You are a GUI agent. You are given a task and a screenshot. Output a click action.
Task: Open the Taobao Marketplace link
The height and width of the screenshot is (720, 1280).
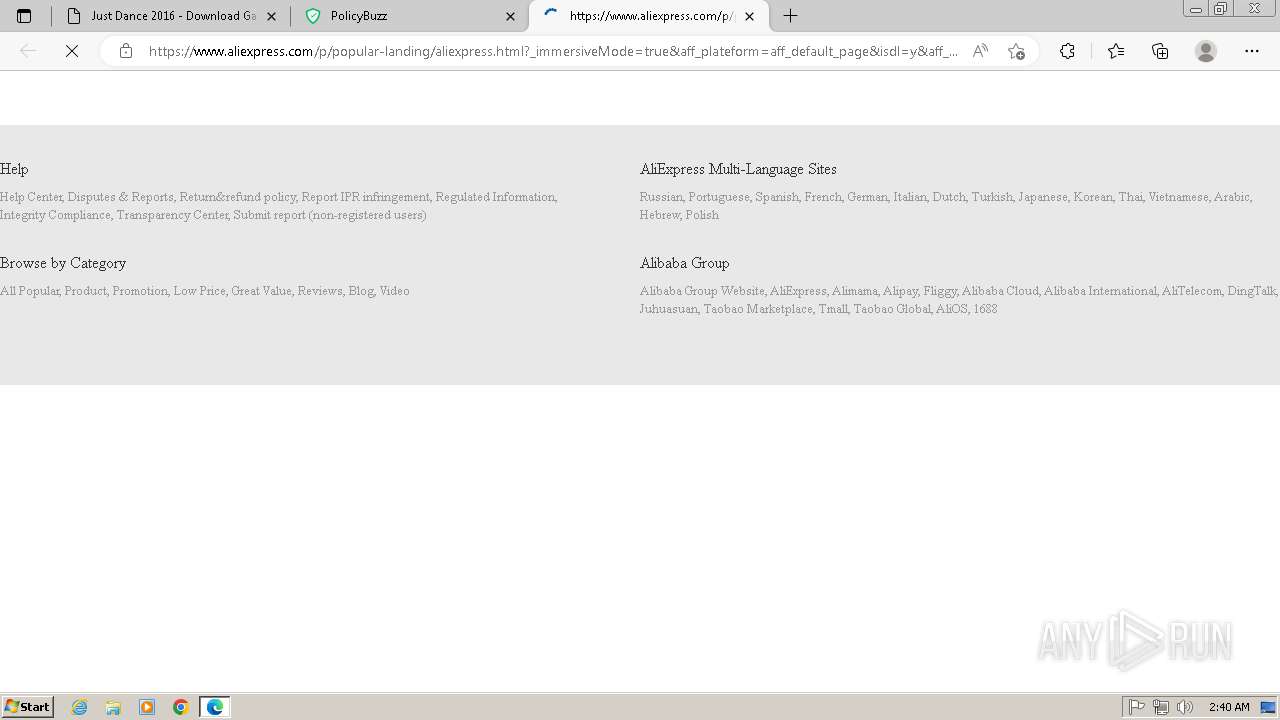point(758,309)
